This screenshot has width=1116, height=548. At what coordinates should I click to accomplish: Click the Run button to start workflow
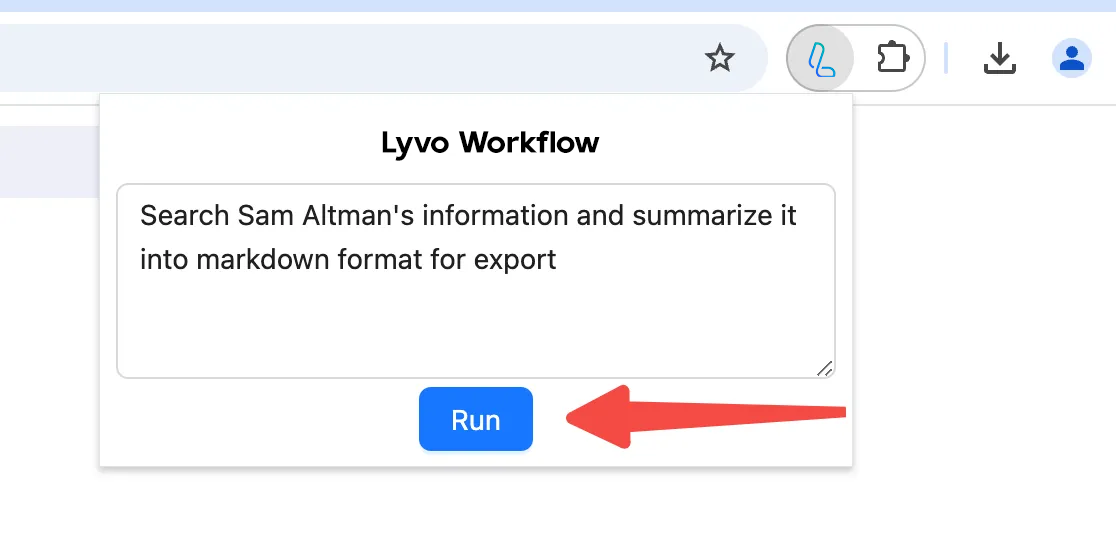pyautogui.click(x=475, y=419)
